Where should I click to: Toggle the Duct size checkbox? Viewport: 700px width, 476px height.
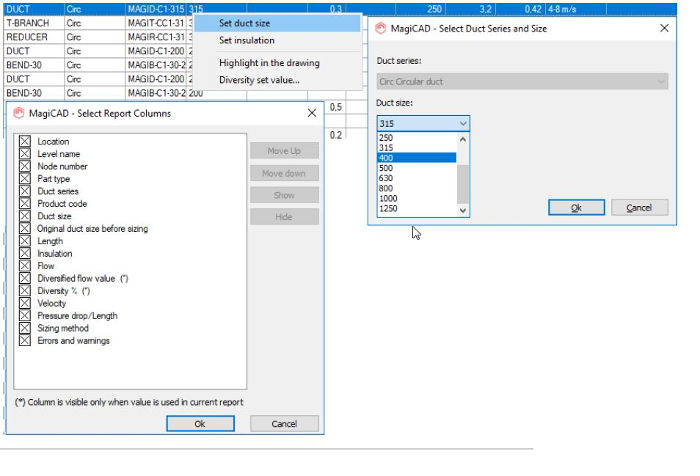click(25, 216)
